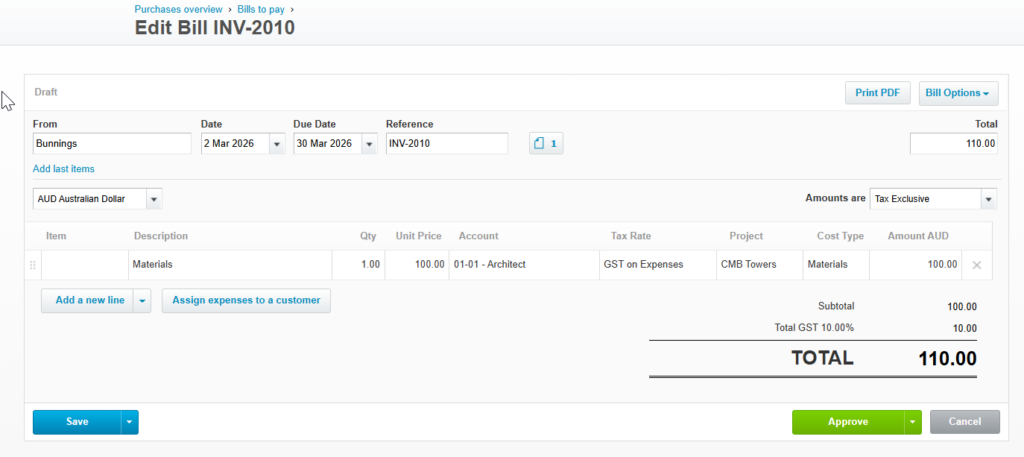Open the Bill Options menu
This screenshot has width=1024, height=457.
tap(958, 93)
